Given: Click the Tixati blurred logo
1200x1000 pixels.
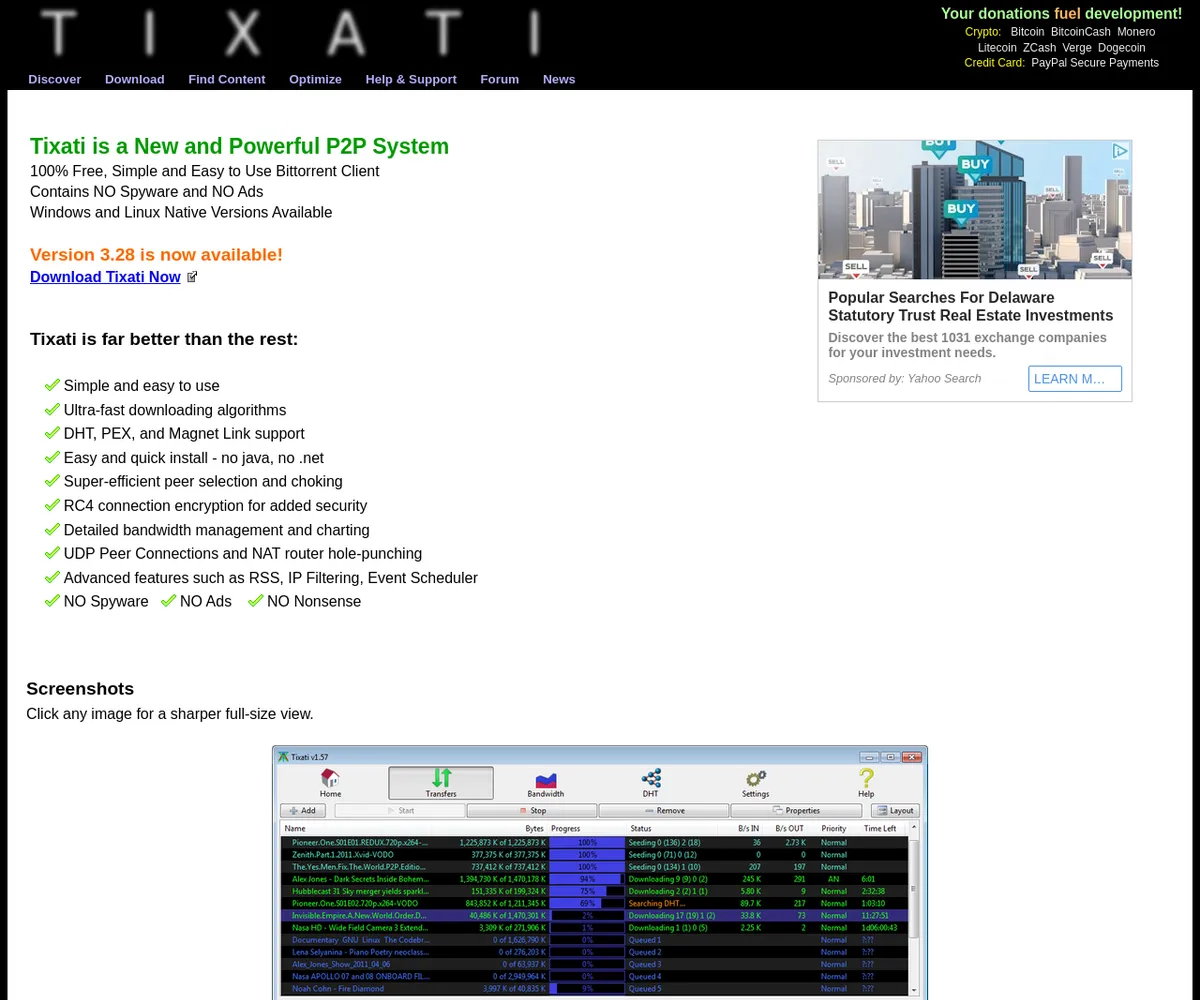Looking at the screenshot, I should pos(290,33).
